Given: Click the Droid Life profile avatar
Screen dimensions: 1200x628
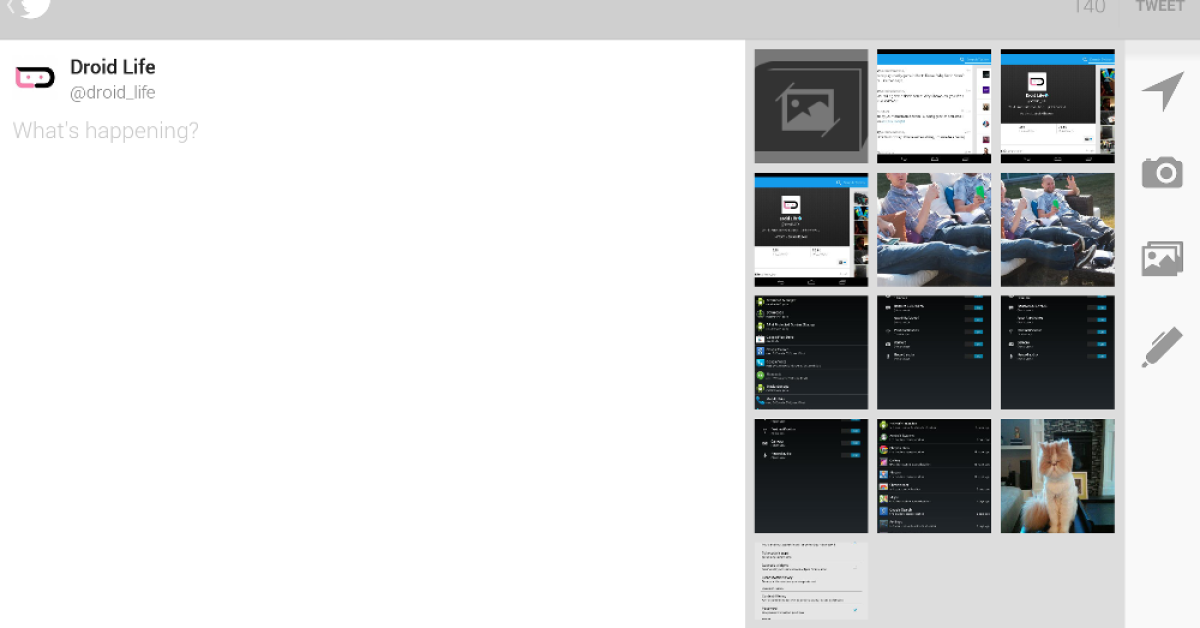Looking at the screenshot, I should [35, 78].
